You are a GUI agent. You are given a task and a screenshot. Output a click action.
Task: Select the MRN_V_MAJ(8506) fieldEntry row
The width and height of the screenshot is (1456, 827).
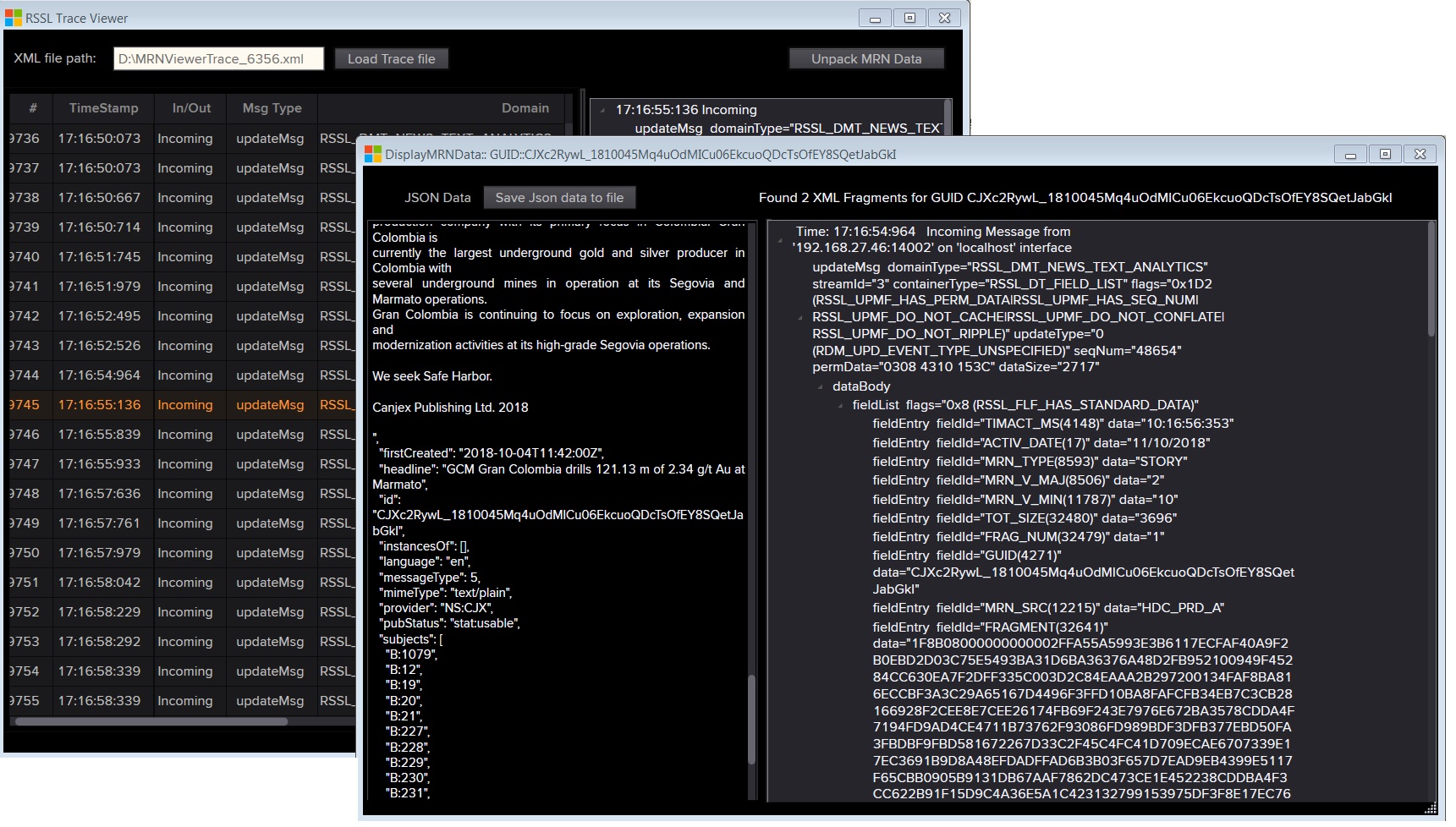point(1019,479)
